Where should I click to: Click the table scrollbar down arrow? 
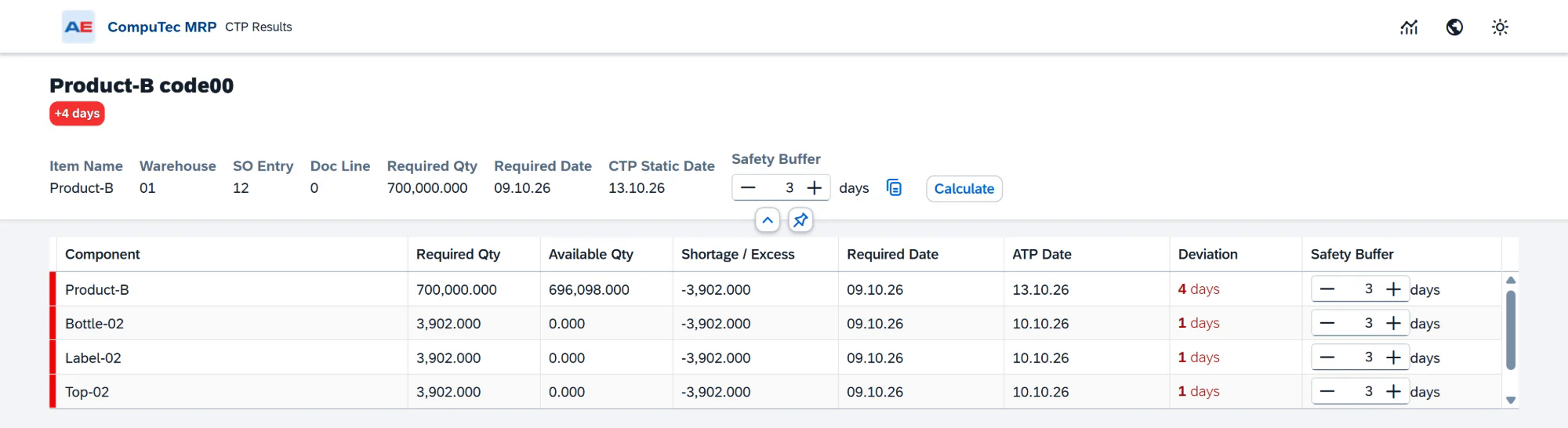(1511, 401)
